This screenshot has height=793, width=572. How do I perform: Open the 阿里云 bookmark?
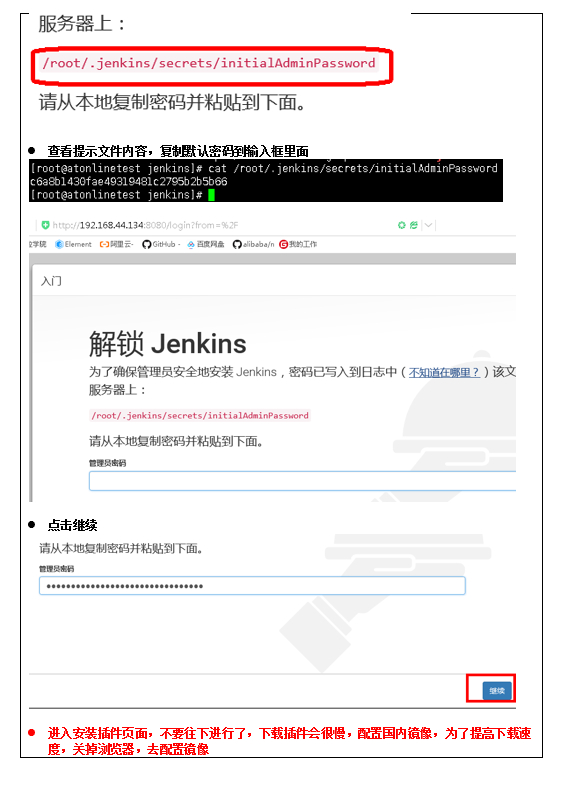pos(116,244)
